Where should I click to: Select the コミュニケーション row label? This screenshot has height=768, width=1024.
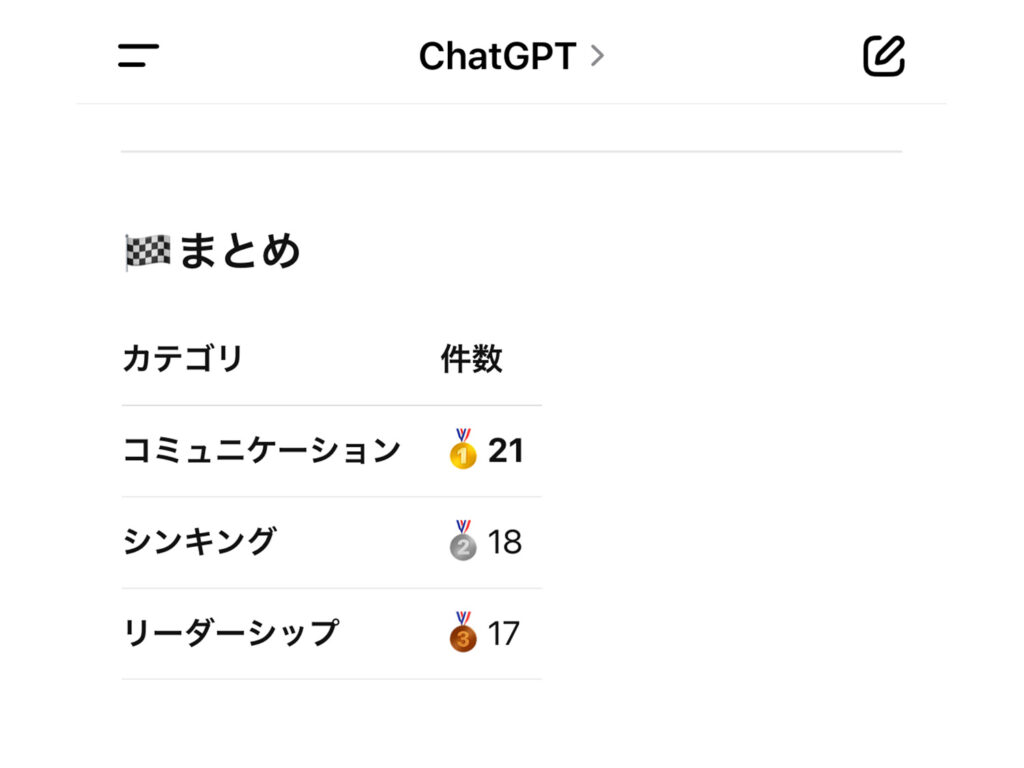(262, 450)
